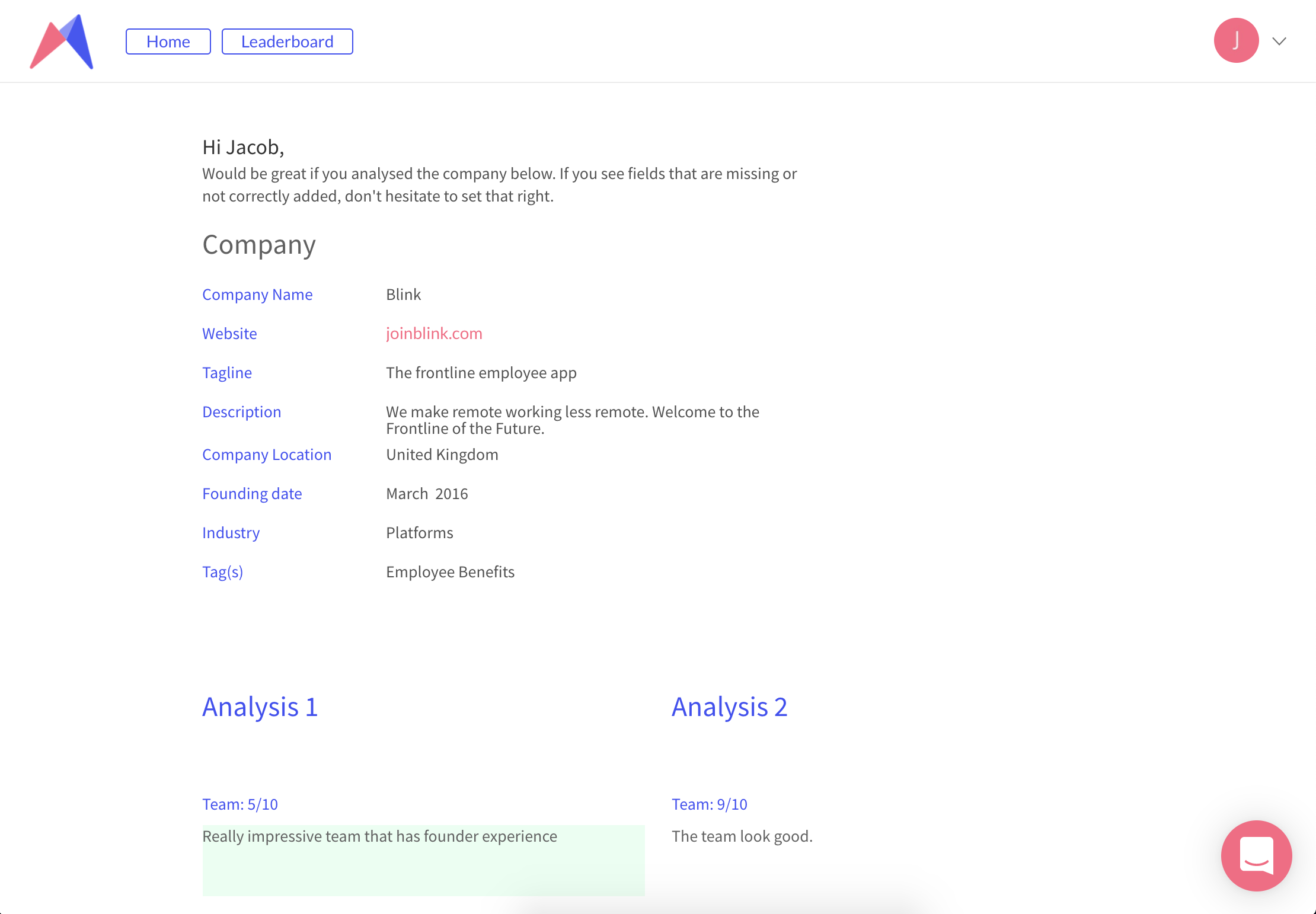Select the Company Location label
1316x914 pixels.
(267, 455)
